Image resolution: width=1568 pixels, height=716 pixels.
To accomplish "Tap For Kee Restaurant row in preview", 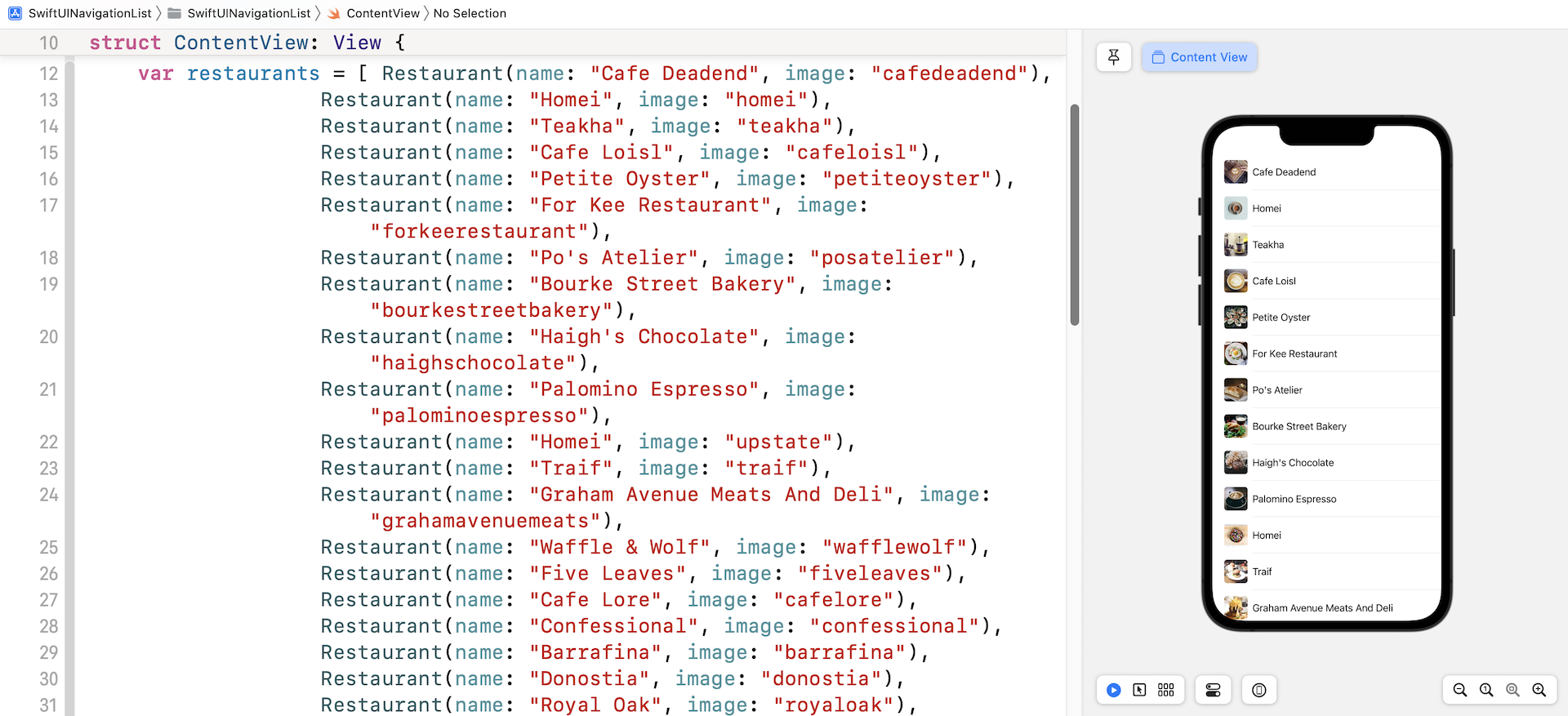I will (1327, 354).
